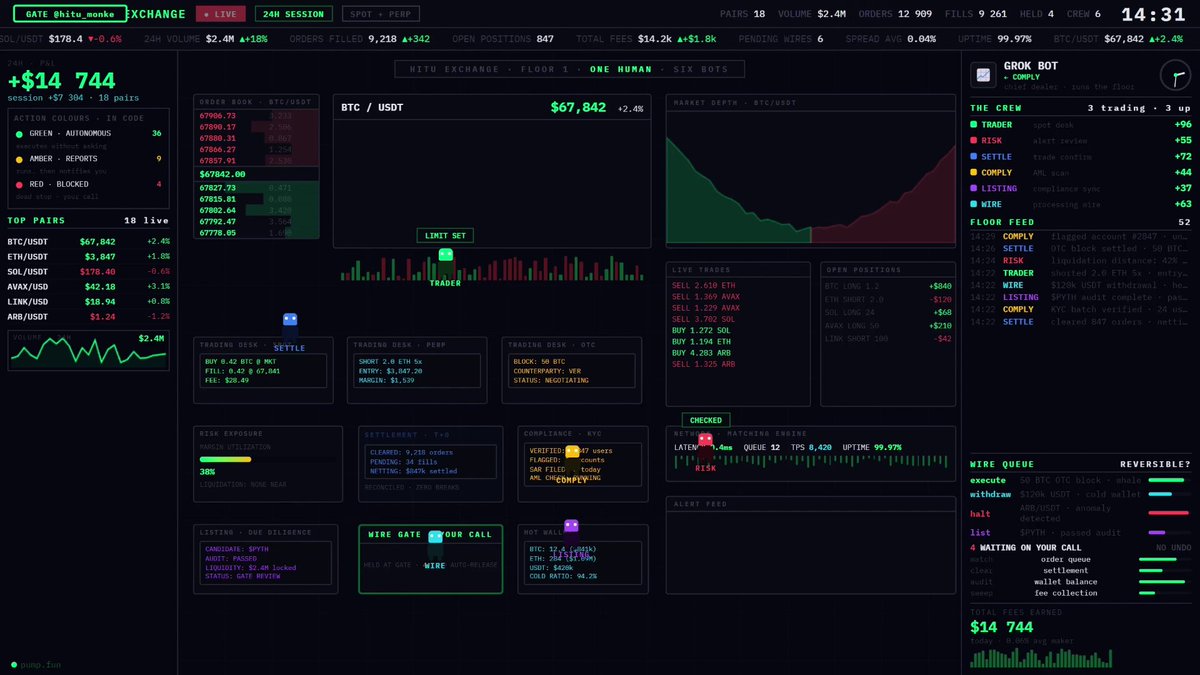Select SOL/USDT in the Top Pairs list
This screenshot has width=1200, height=675.
click(89, 271)
